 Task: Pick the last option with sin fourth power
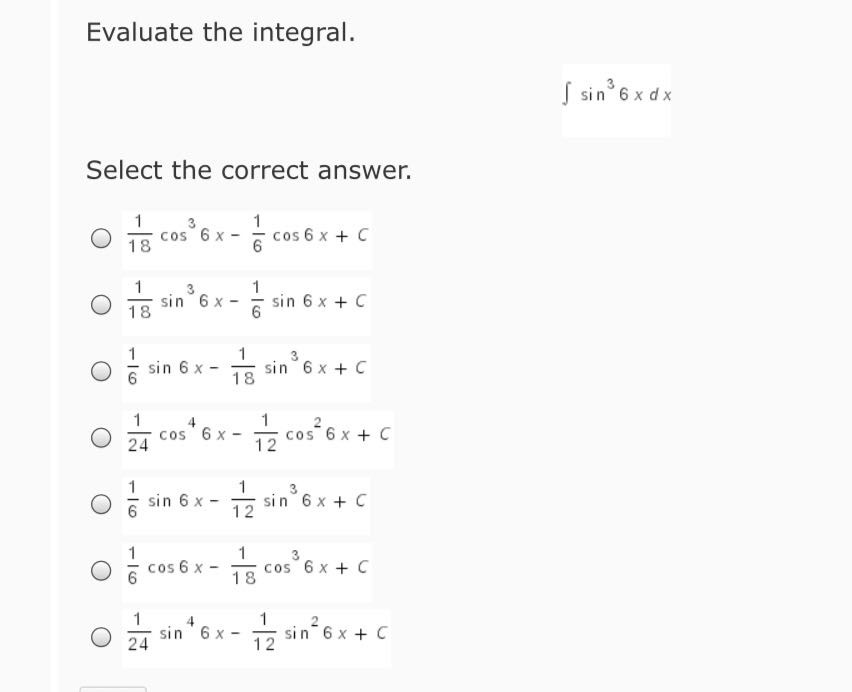[100, 635]
